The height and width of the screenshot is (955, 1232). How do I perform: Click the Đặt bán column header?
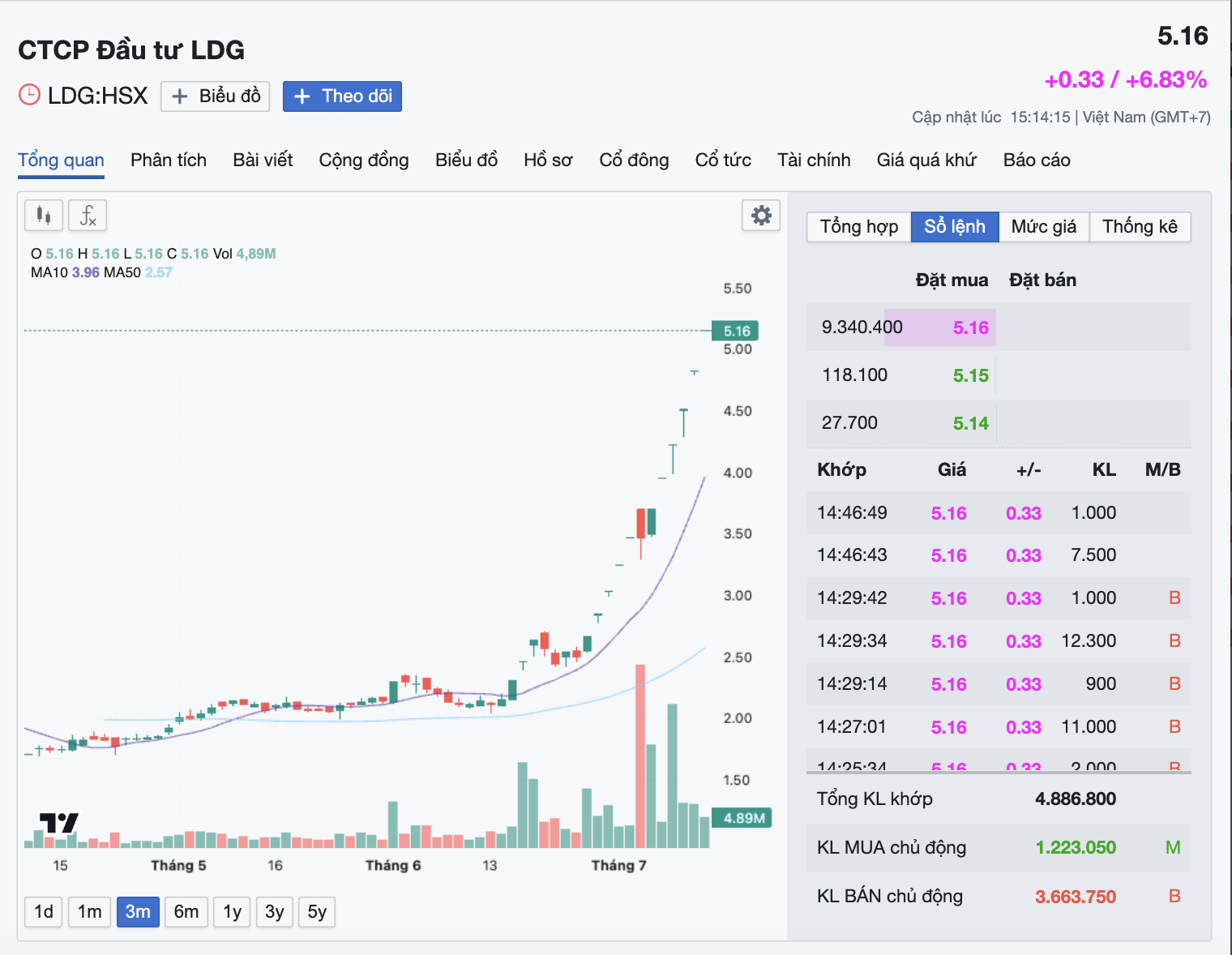1042,281
